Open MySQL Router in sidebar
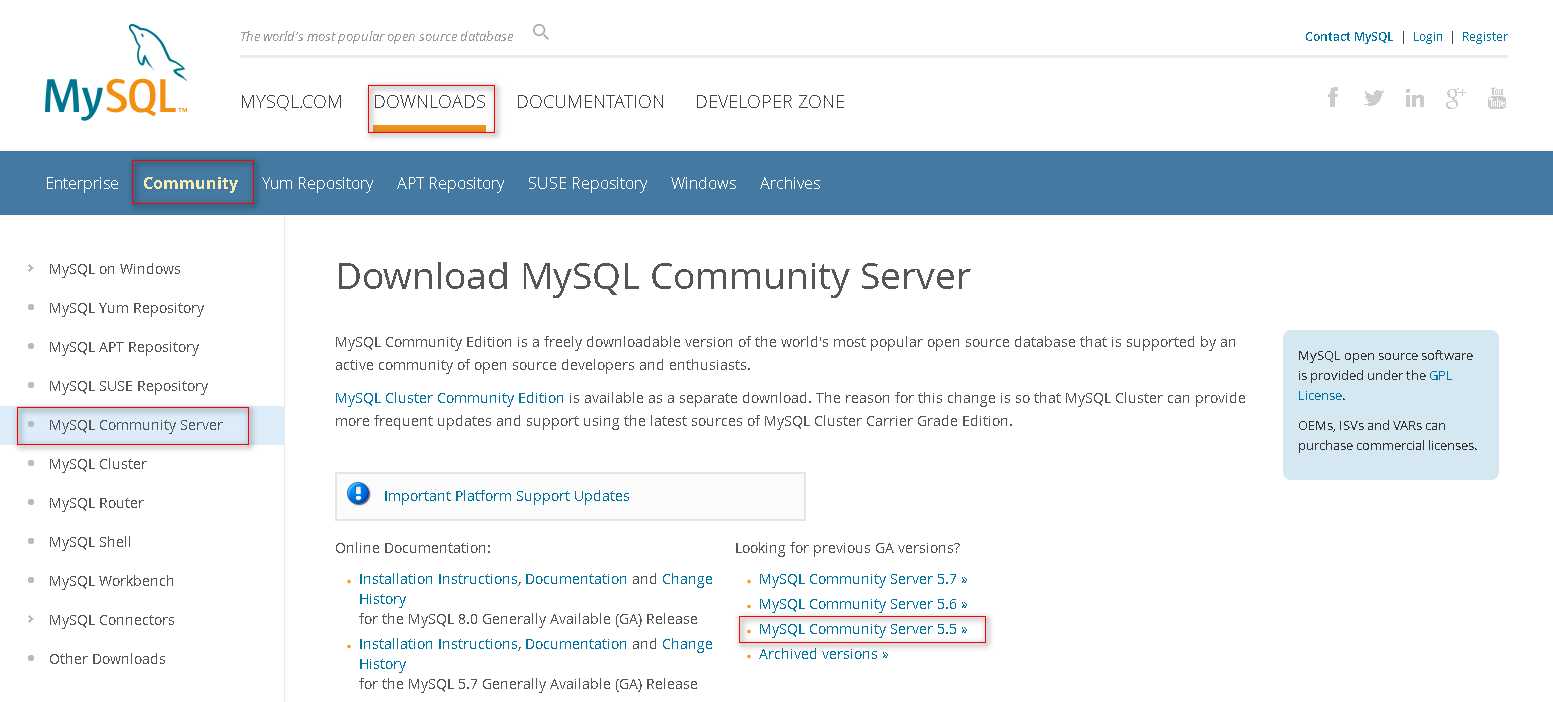Viewport: 1553px width, 702px height. point(96,503)
